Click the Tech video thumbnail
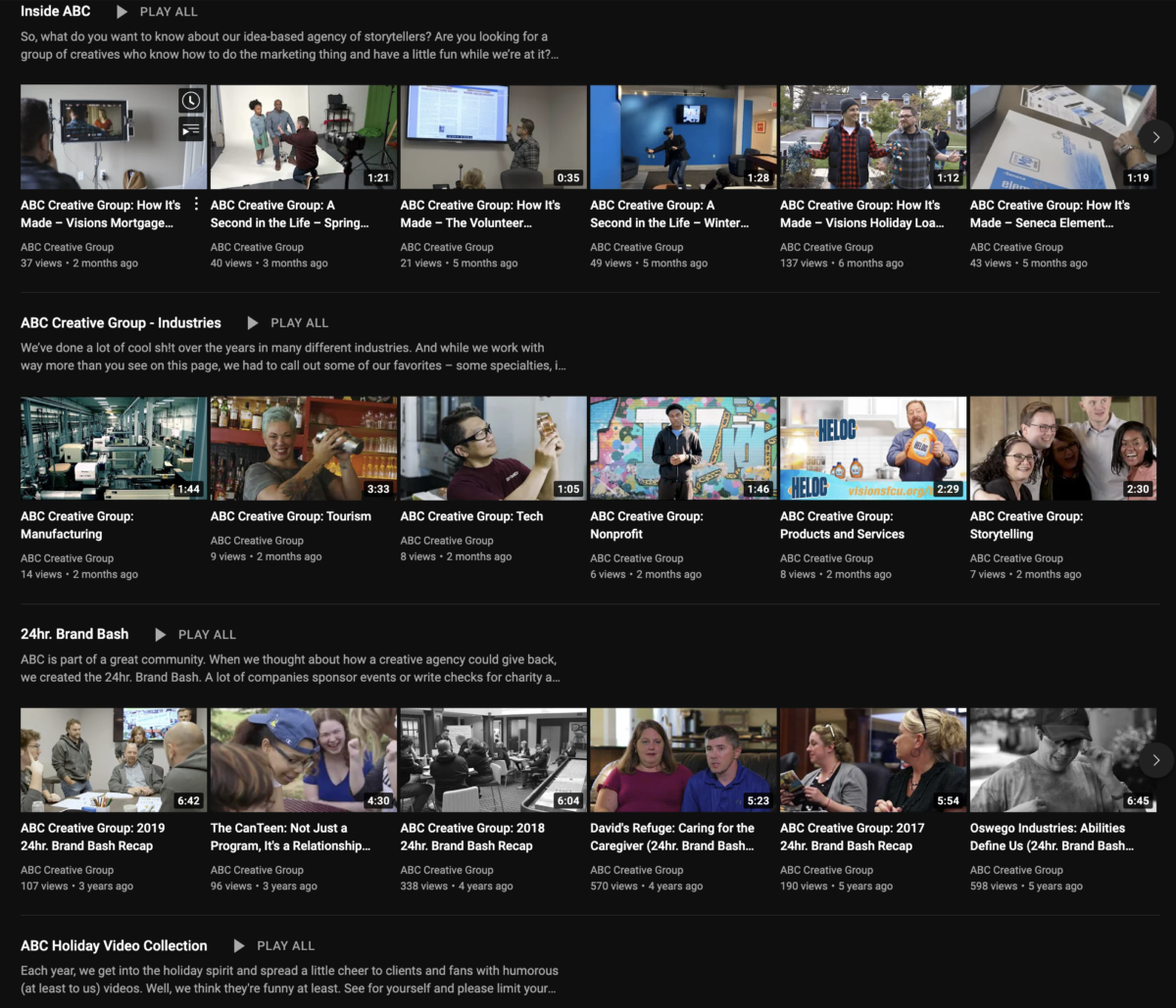1176x1008 pixels. coord(493,449)
